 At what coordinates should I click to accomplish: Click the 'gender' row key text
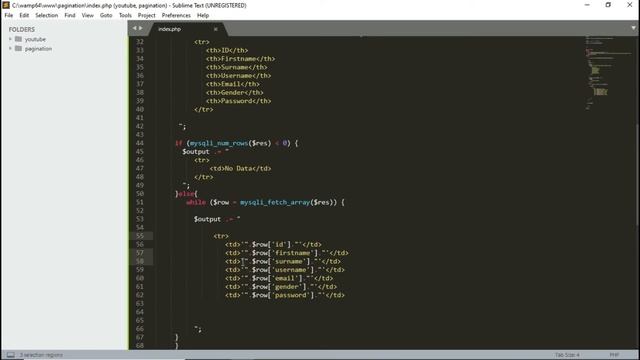click(x=287, y=287)
